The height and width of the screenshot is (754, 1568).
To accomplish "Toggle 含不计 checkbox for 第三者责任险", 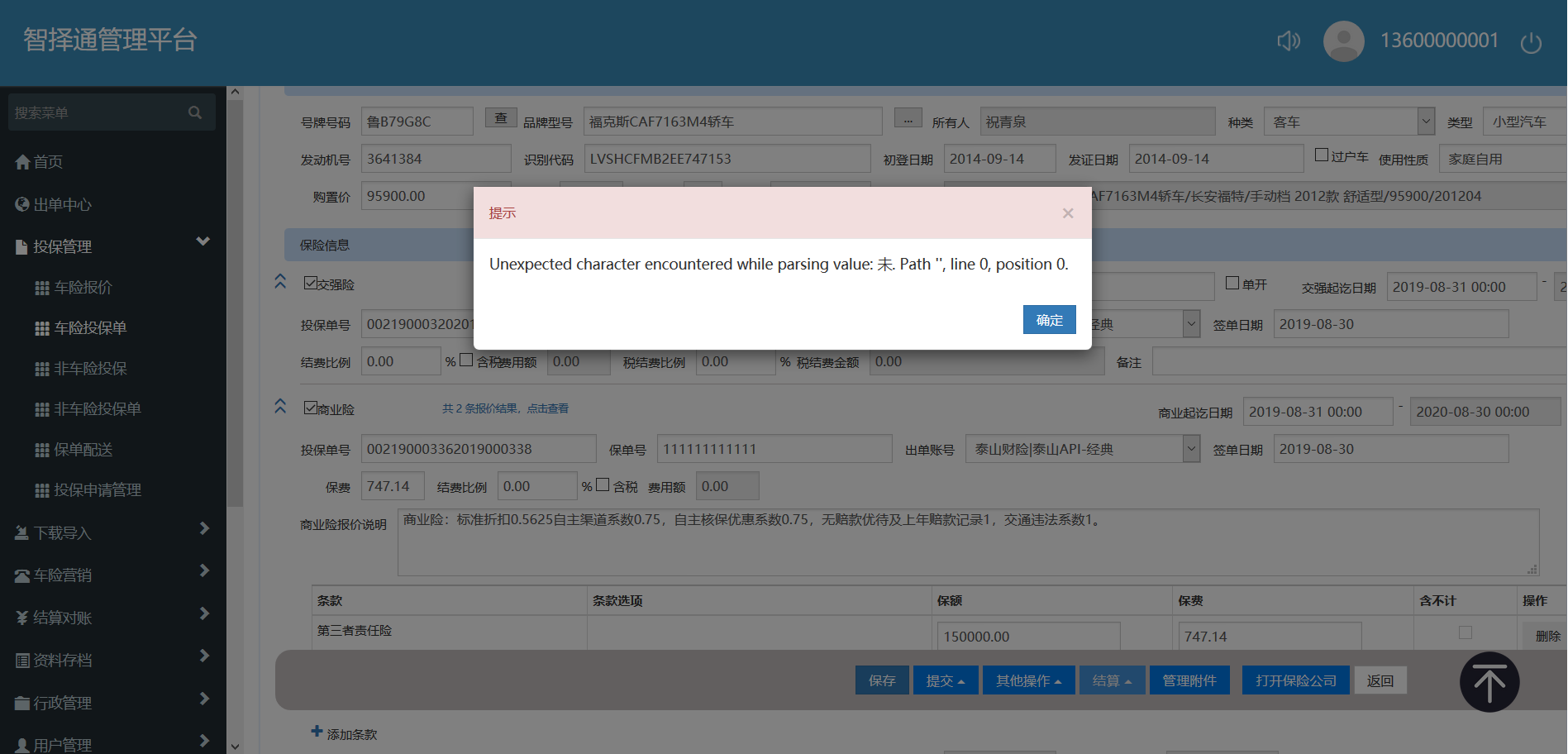I will (x=1466, y=632).
